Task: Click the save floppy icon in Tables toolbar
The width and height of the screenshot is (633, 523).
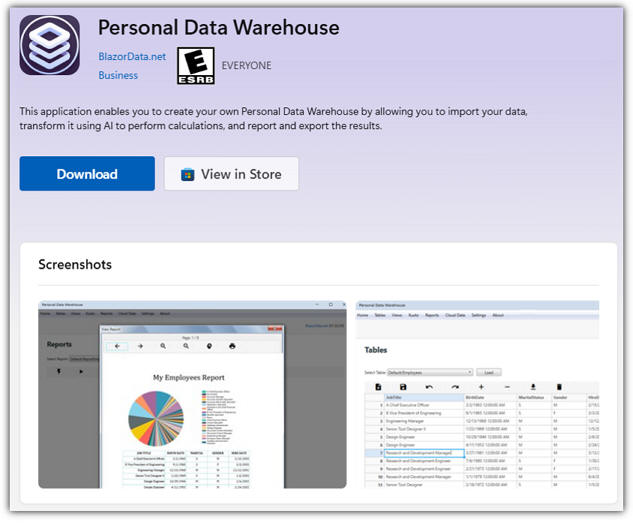Action: (x=403, y=387)
